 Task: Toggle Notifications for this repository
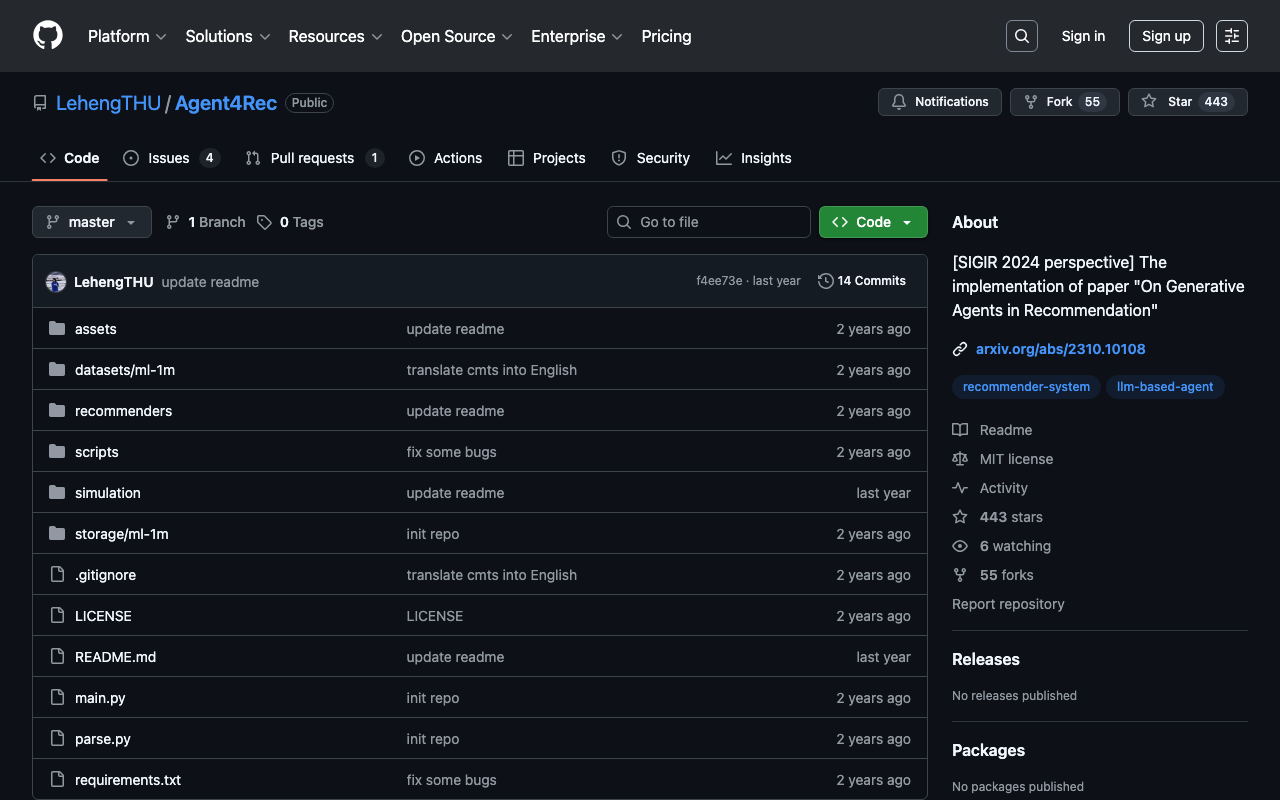point(939,102)
